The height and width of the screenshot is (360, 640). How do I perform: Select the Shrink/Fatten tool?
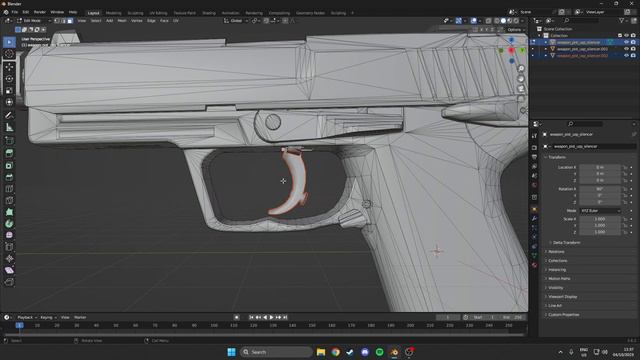(9, 258)
